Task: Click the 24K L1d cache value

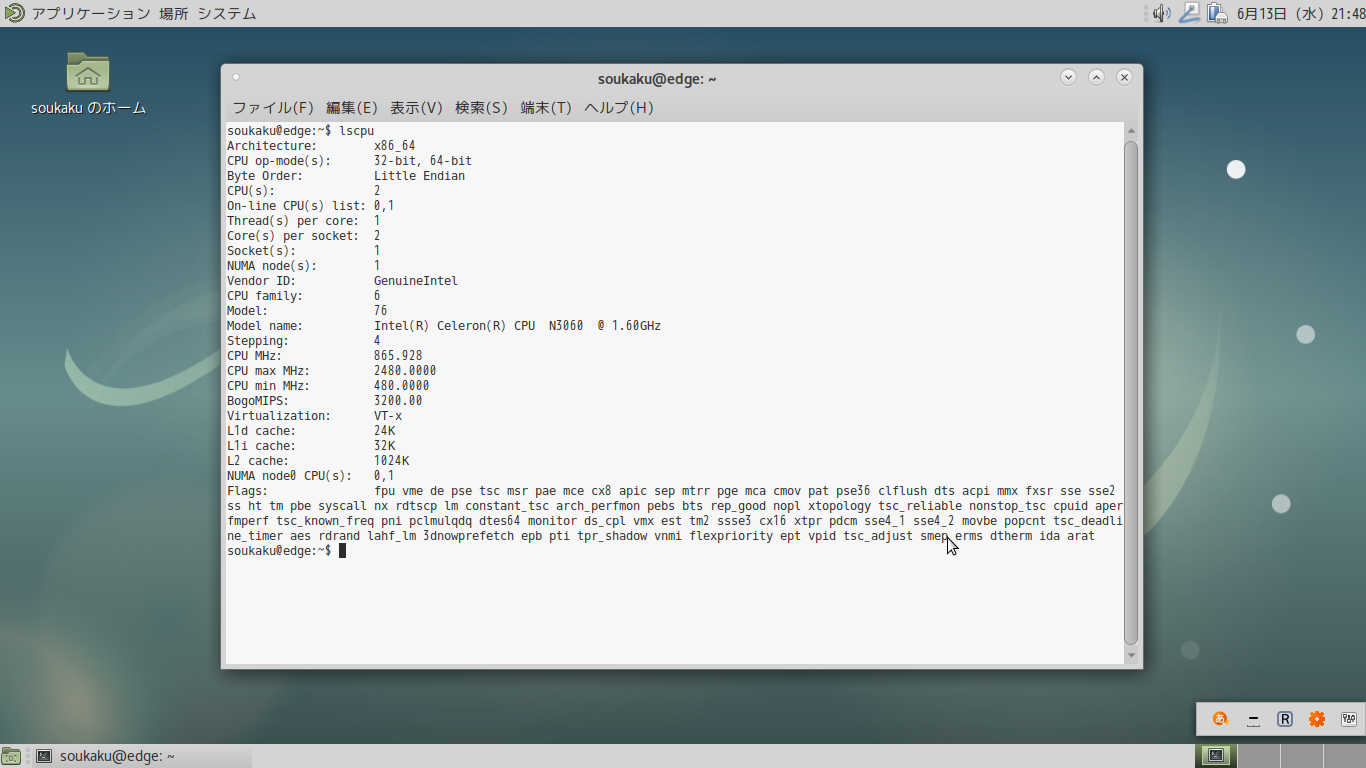Action: click(x=384, y=431)
